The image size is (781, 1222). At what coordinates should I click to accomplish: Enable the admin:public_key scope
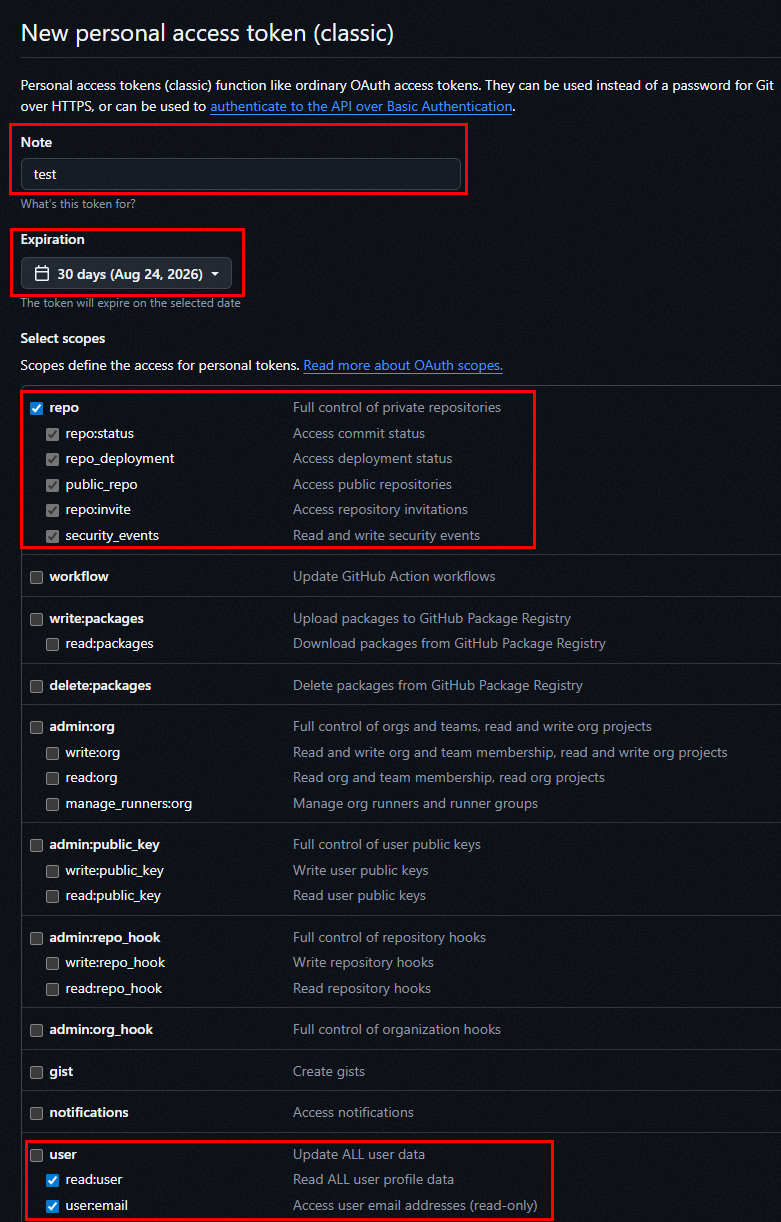[x=37, y=845]
